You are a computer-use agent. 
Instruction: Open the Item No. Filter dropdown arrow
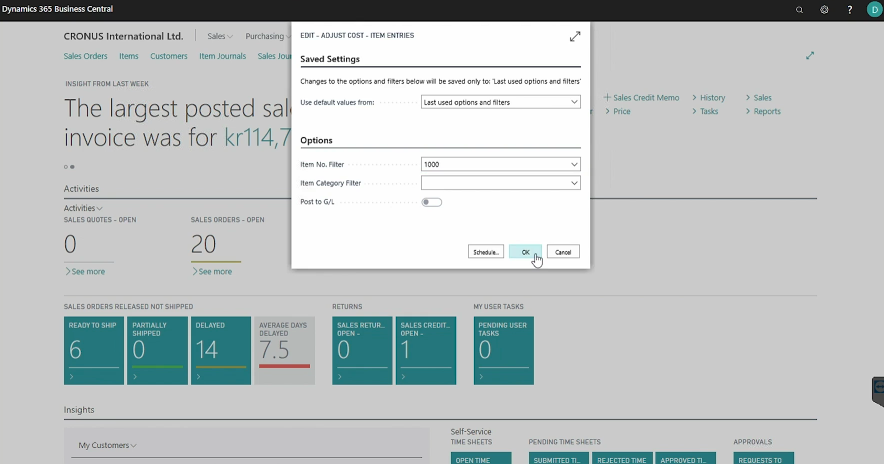pos(574,165)
